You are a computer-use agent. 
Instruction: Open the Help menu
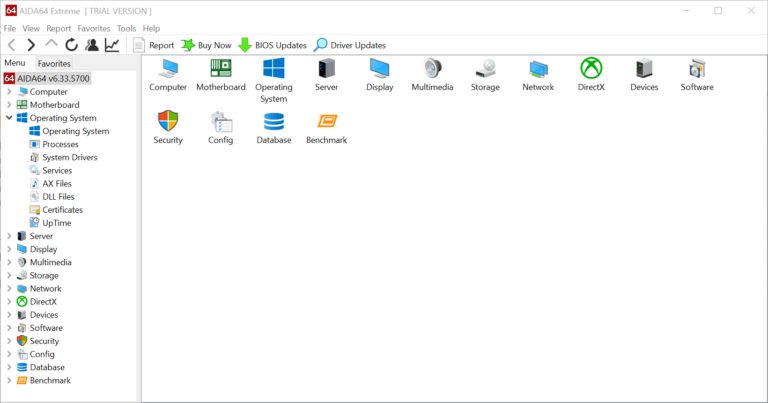tap(151, 28)
